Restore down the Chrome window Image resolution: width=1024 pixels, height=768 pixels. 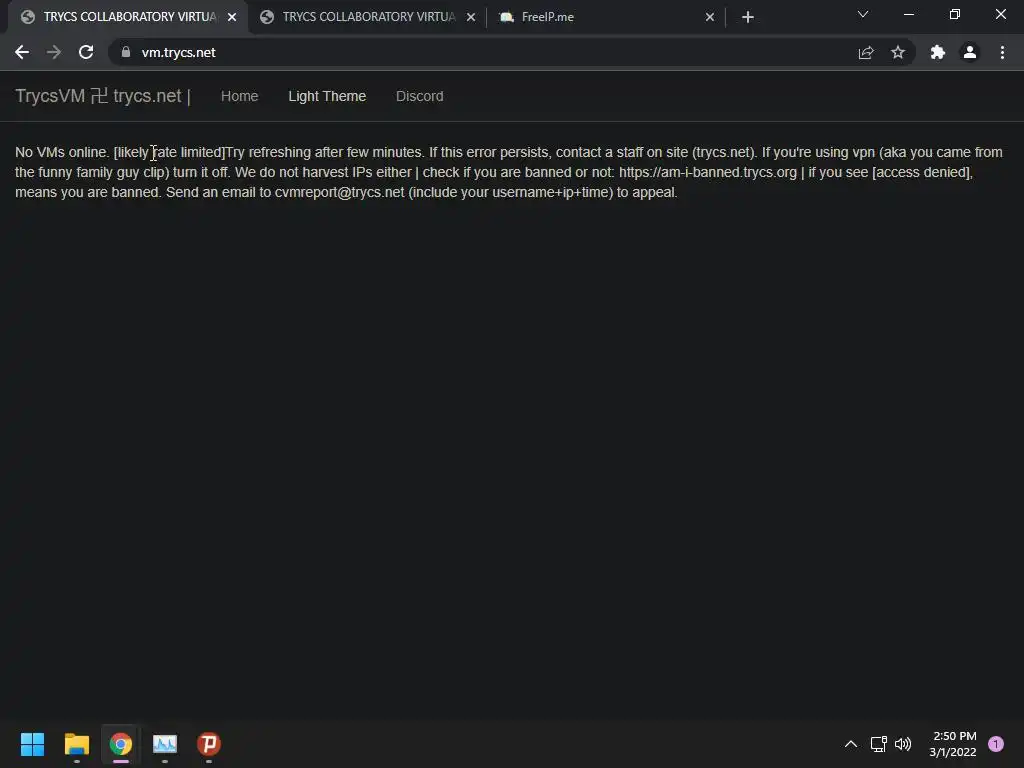[x=955, y=14]
